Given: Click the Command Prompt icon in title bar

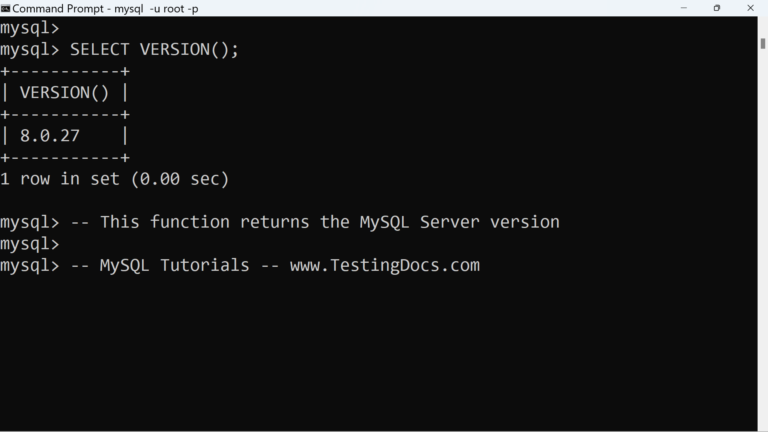Looking at the screenshot, I should (x=6, y=8).
